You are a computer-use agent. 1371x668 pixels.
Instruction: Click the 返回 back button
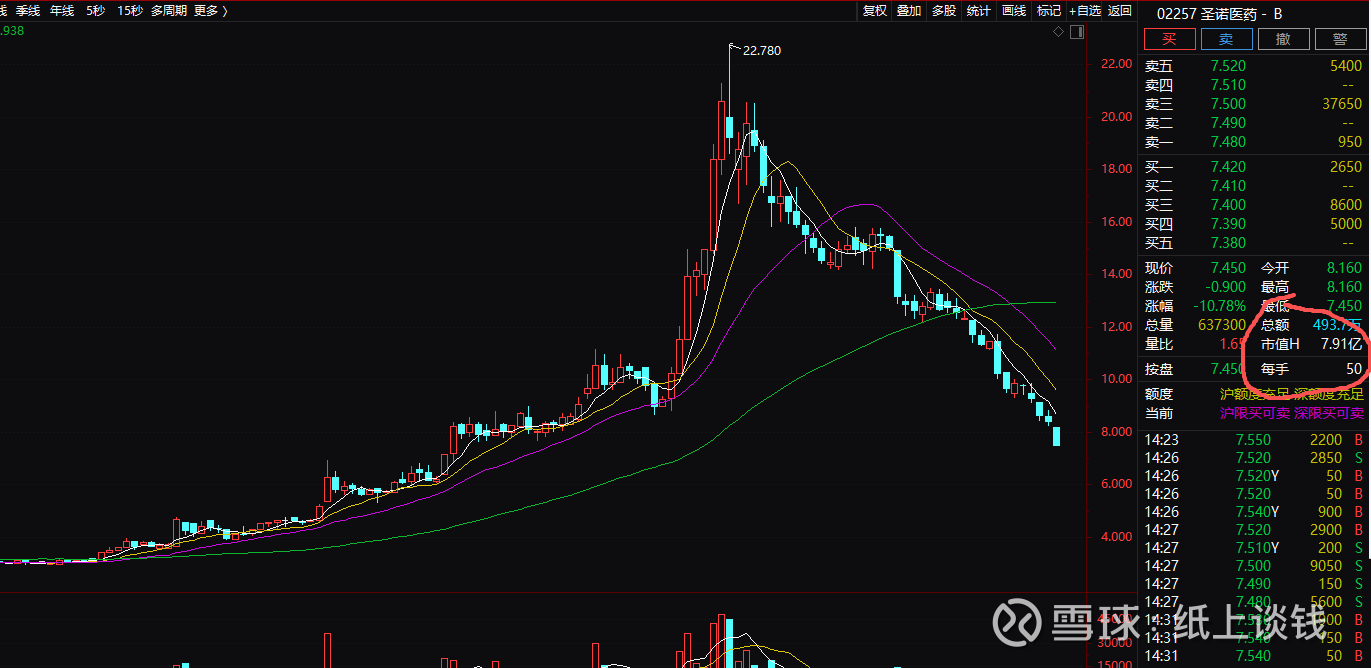(1120, 11)
